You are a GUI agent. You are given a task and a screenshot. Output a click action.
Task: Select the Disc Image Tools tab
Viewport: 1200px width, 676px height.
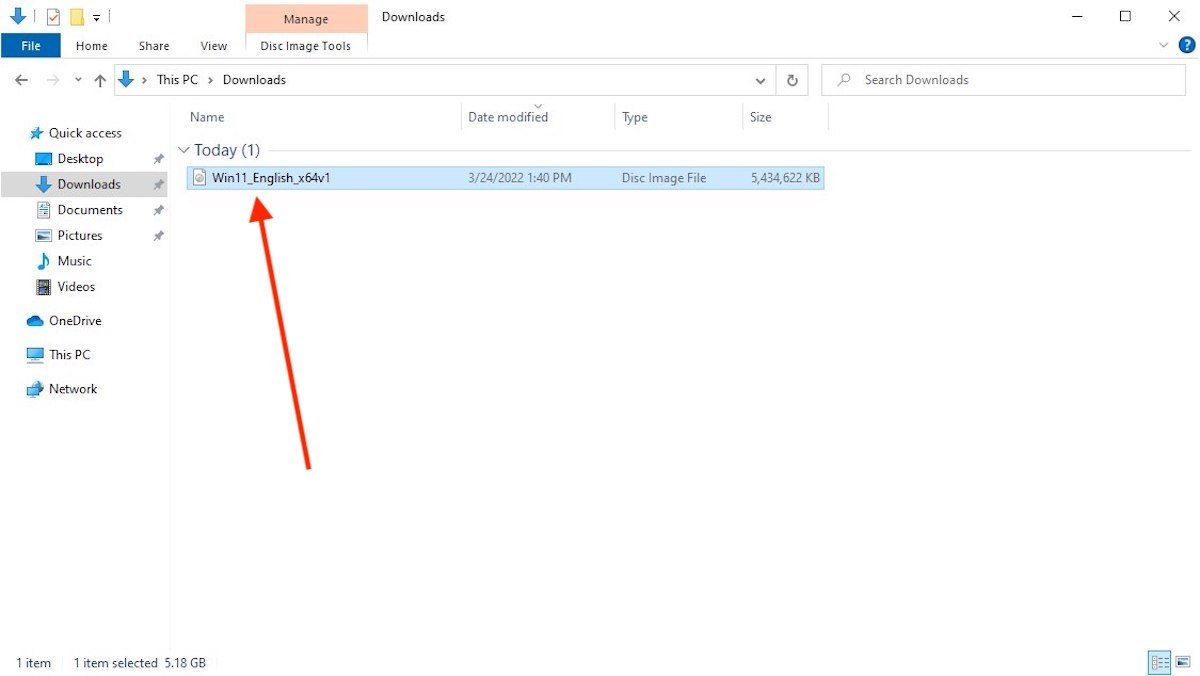306,46
